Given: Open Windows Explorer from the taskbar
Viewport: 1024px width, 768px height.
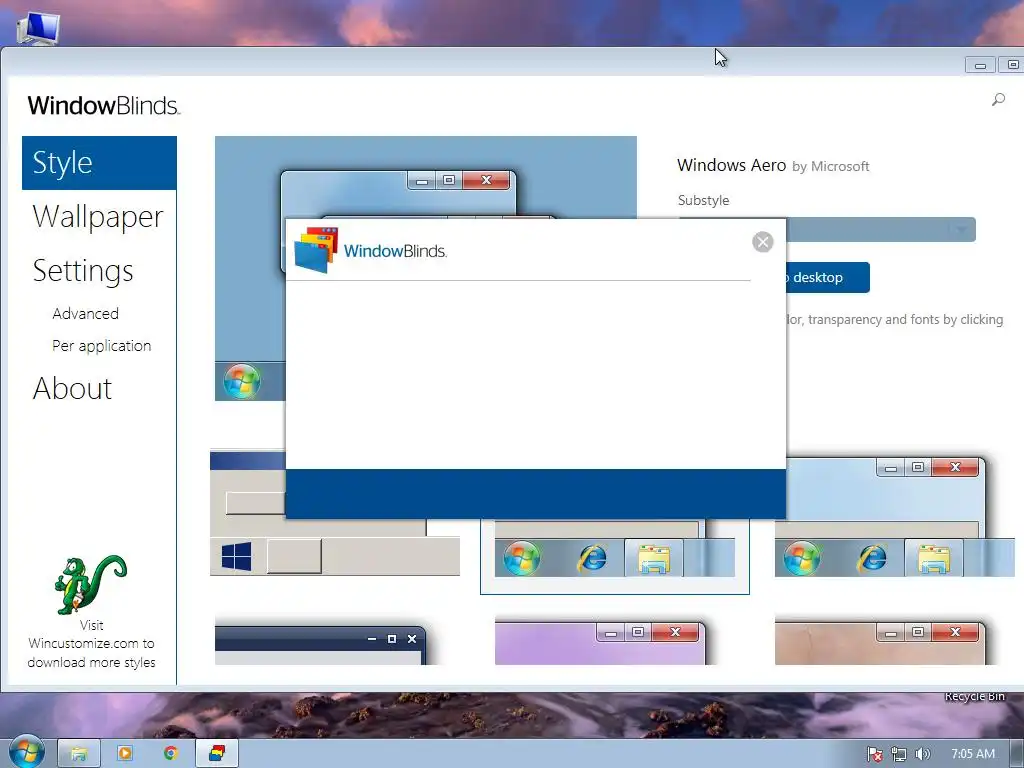Looking at the screenshot, I should click(x=79, y=754).
